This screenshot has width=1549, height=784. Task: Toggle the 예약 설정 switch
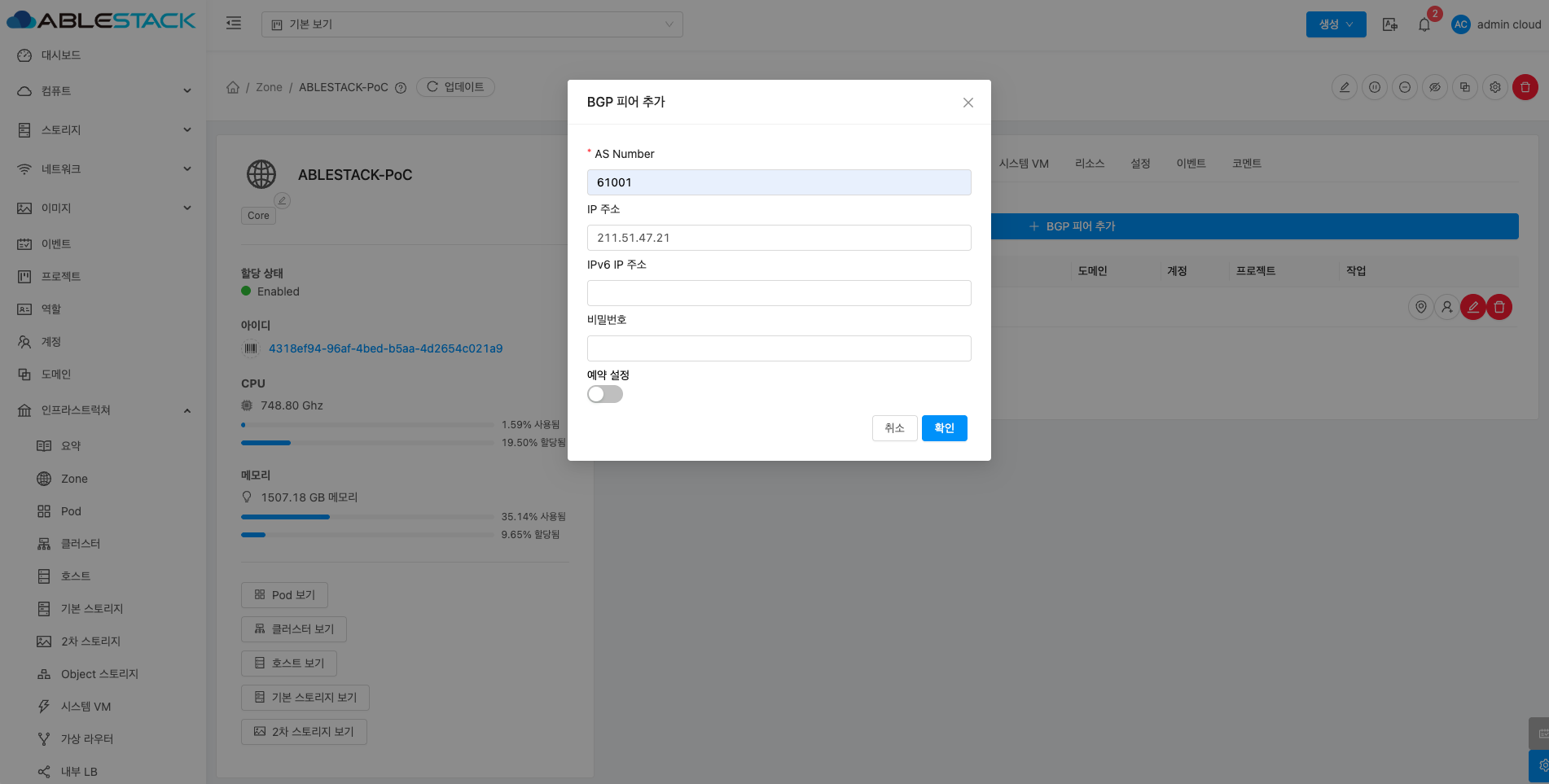[x=605, y=394]
